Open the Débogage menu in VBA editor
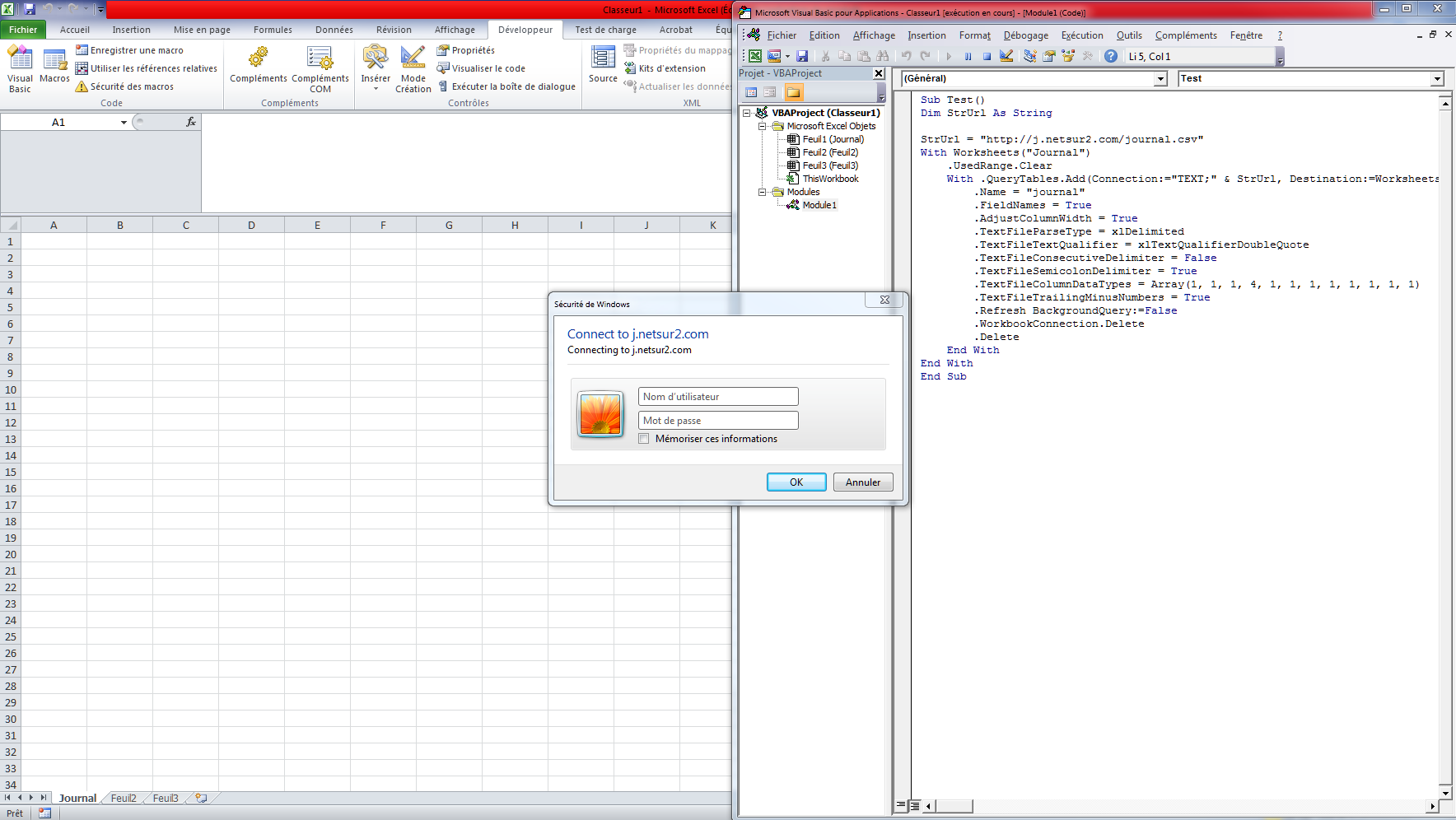The width and height of the screenshot is (1456, 820). (1025, 35)
